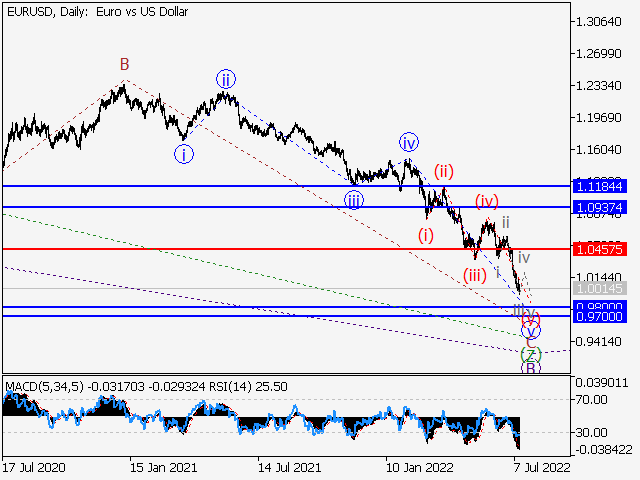The height and width of the screenshot is (480, 640).
Task: Click the 1.30640 price axis label
Action: (598, 22)
